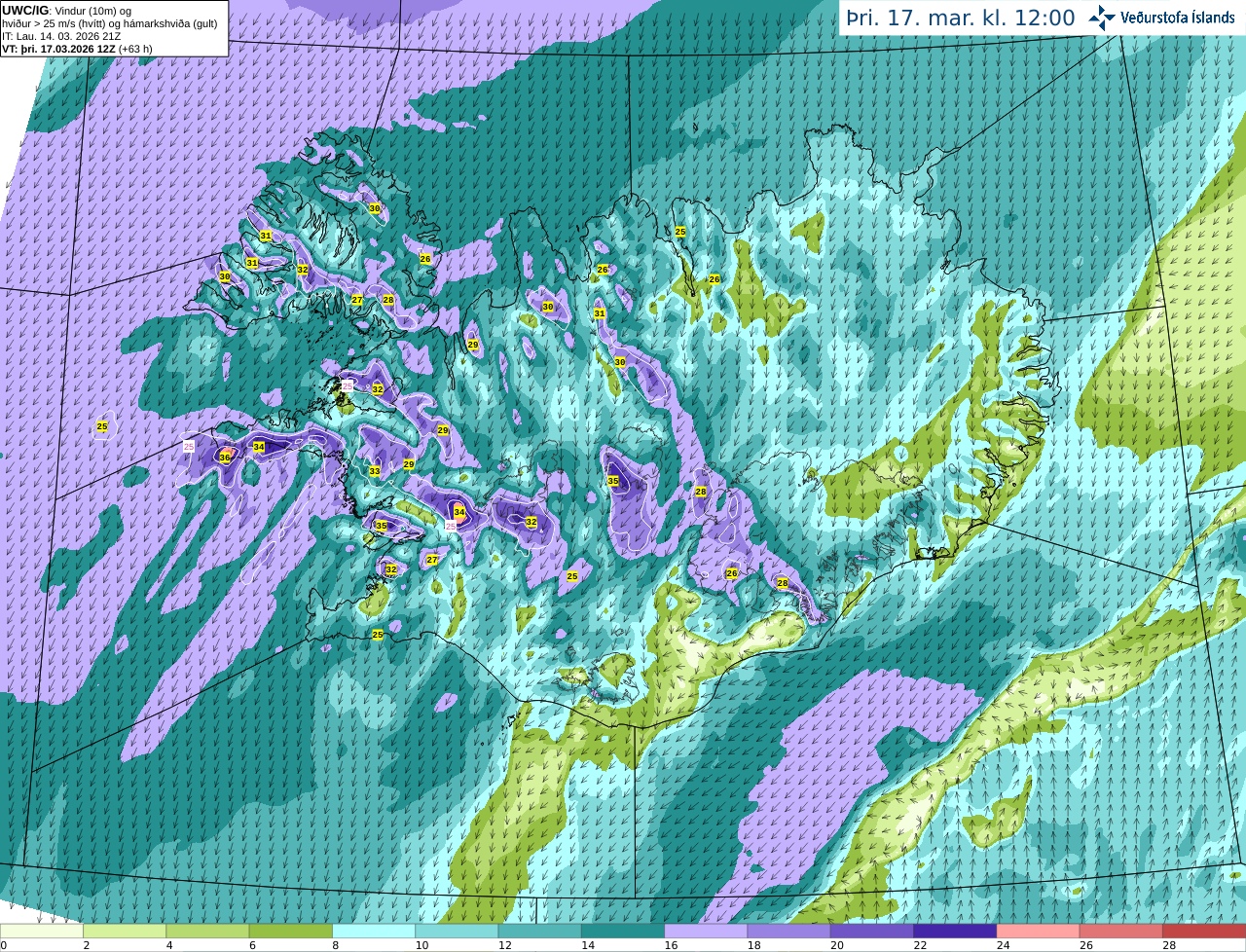
Task: Pick the olive green 6–8 legend swatch
Action: click(290, 932)
